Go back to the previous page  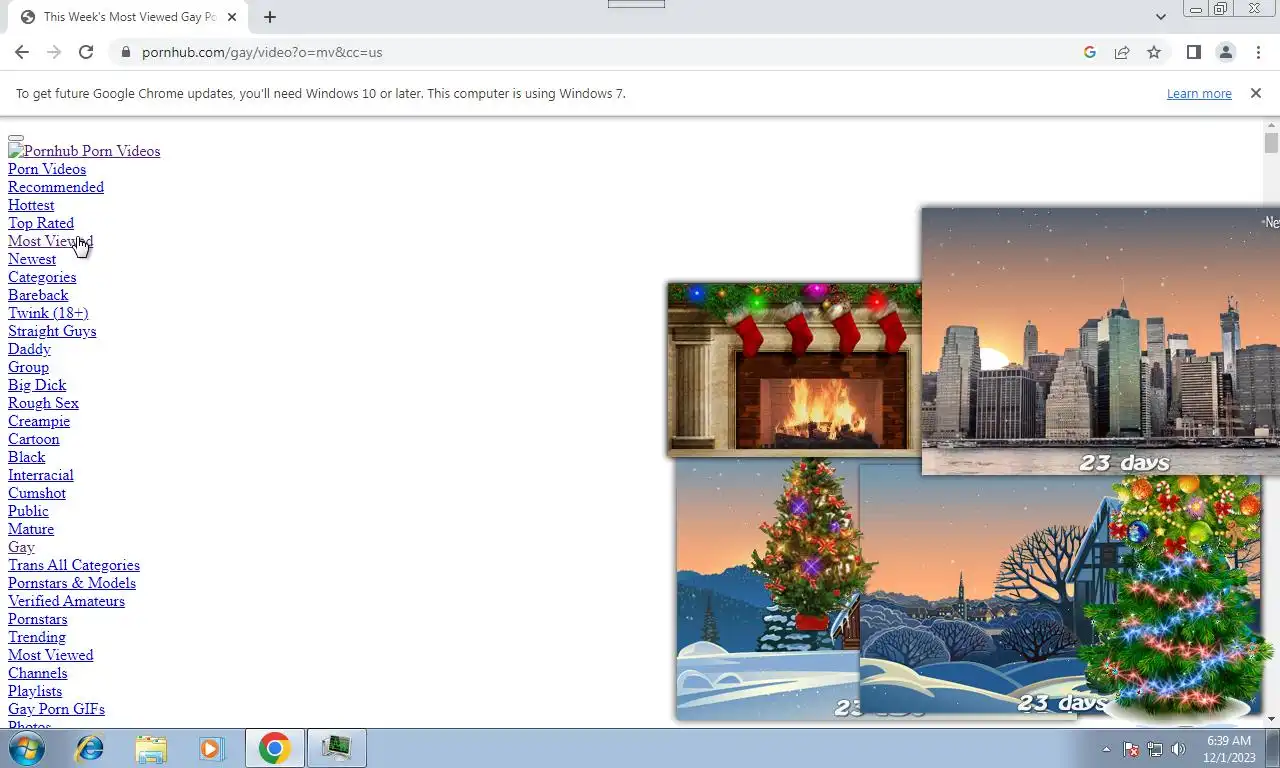(22, 52)
